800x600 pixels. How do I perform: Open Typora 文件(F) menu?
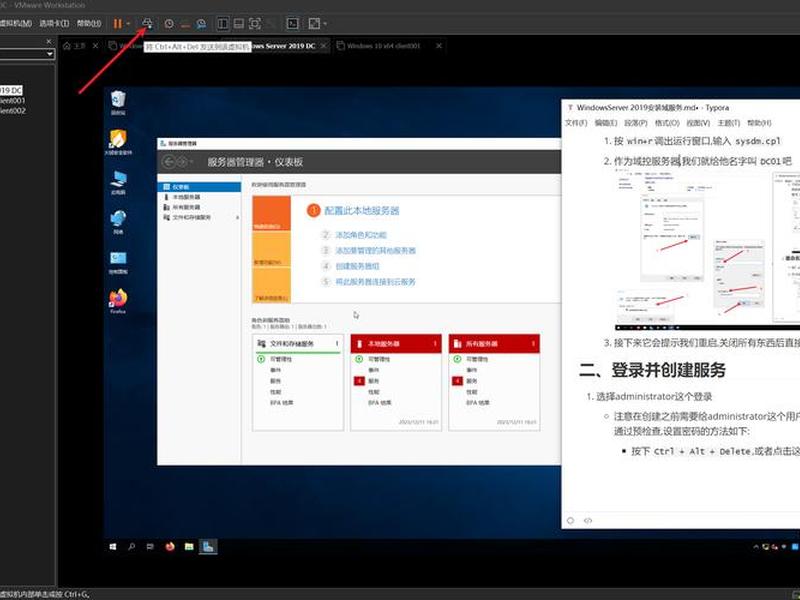(x=576, y=123)
